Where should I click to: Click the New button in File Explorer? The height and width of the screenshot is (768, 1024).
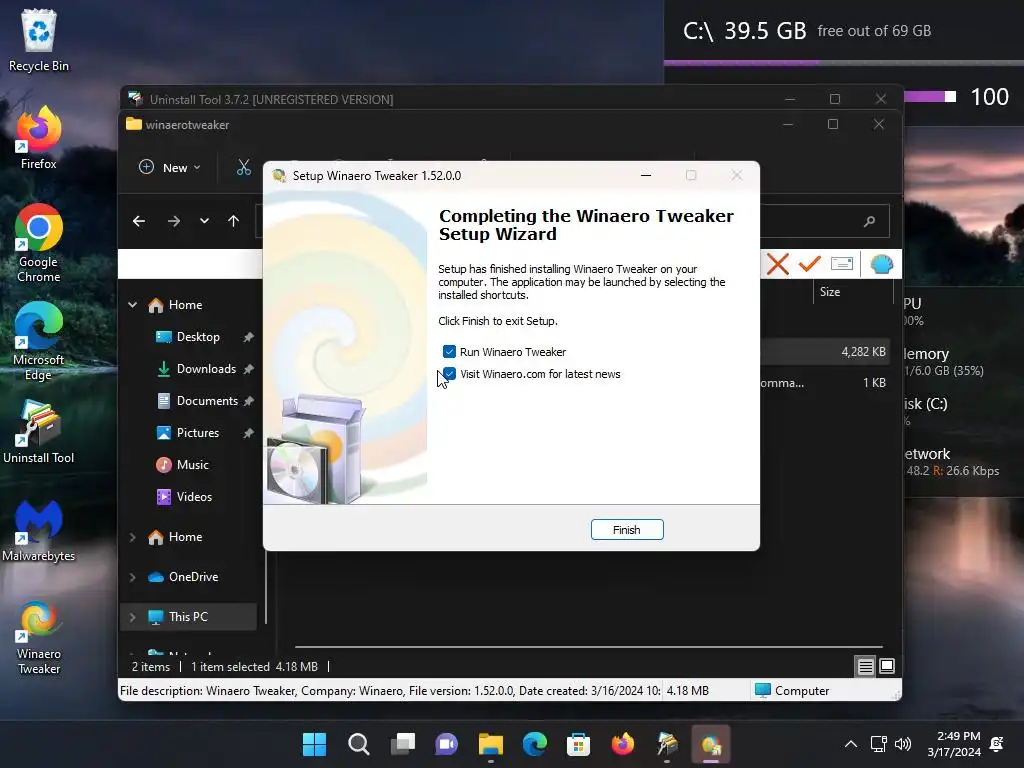pos(170,168)
